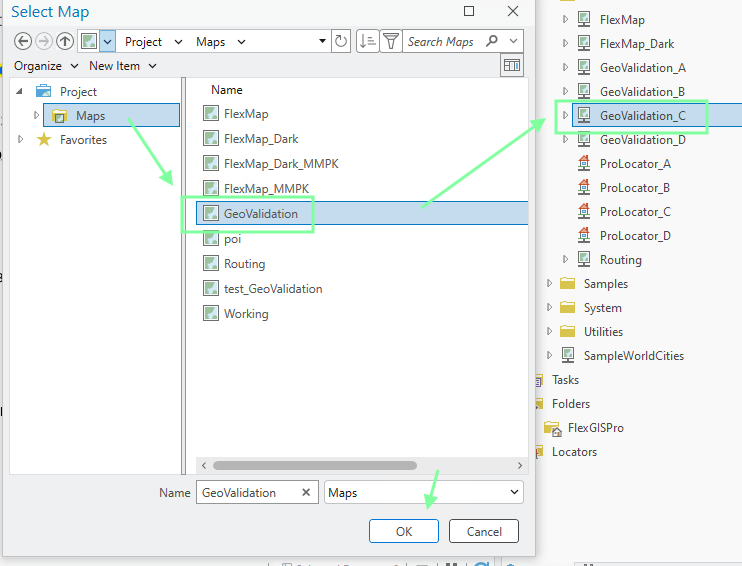Open the Maps type filter combo box
The image size is (742, 566).
click(x=423, y=493)
